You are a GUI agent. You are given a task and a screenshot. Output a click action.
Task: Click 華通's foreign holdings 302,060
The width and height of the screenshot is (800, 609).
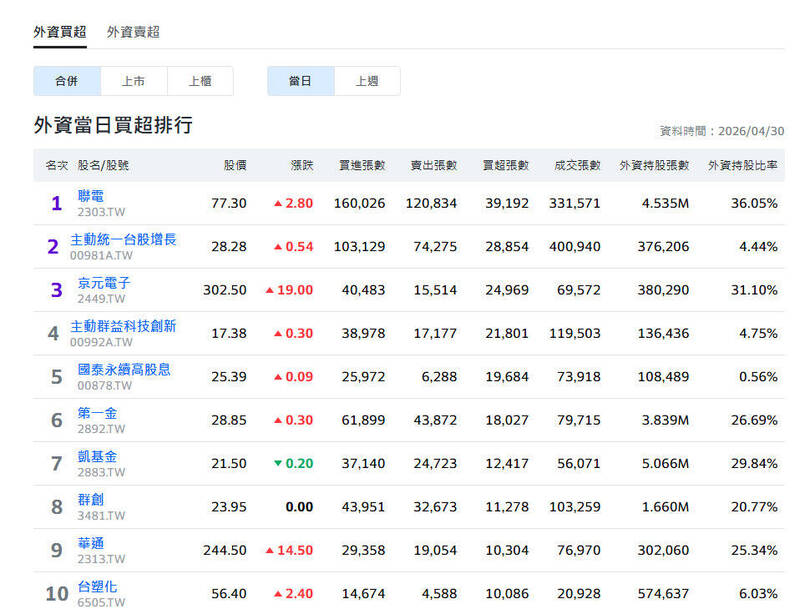pyautogui.click(x=663, y=550)
